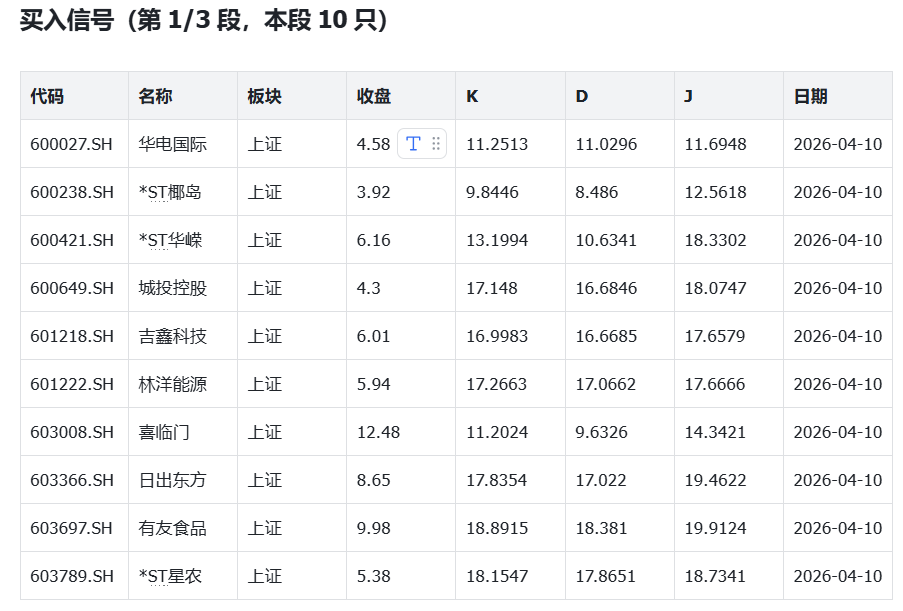Screen dimensions: 903x611
Task: Select stock code 600027.SH cell
Action: [x=72, y=144]
